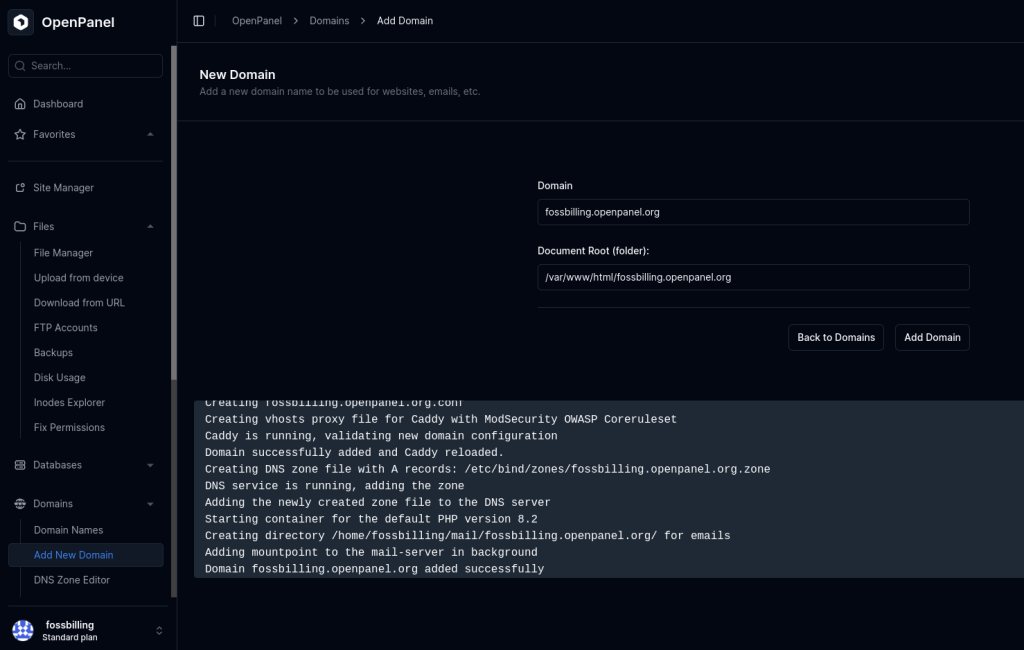Toggle the sidebar panel icon
Image resolution: width=1024 pixels, height=650 pixels.
tap(199, 21)
